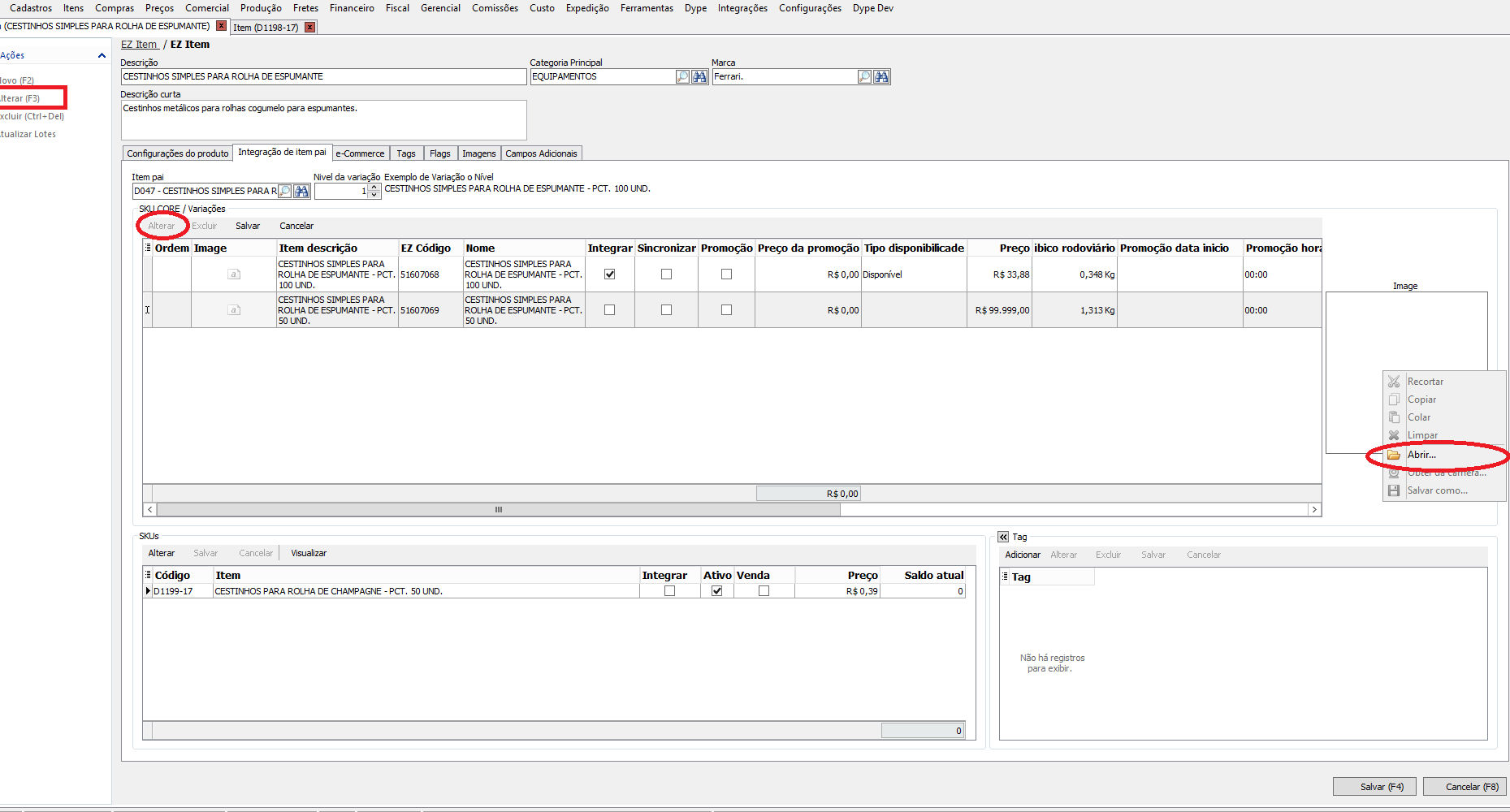Screen dimensions: 1510x812
Task: Open the Configurações do produto tab
Action: coord(178,153)
